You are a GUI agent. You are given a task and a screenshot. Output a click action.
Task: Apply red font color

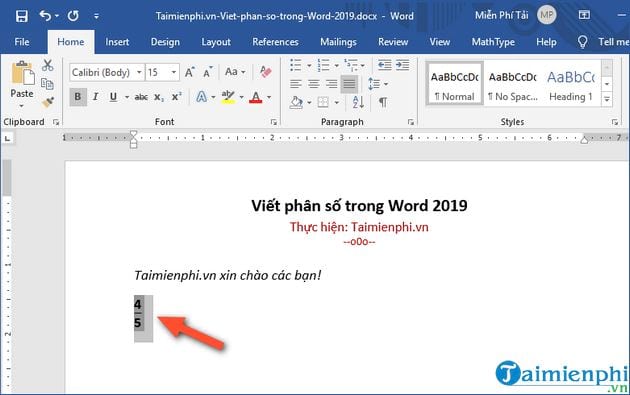256,97
